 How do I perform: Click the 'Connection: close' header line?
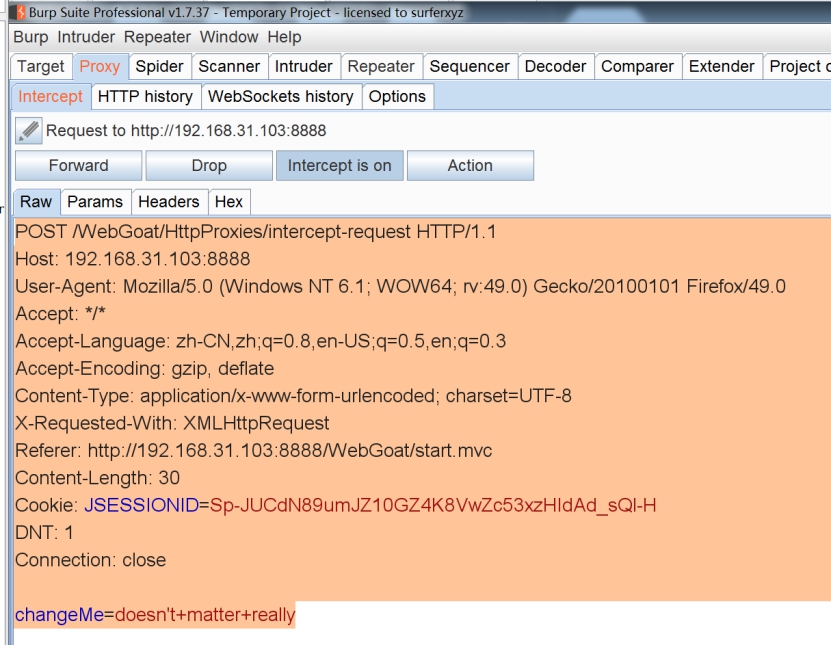click(91, 560)
